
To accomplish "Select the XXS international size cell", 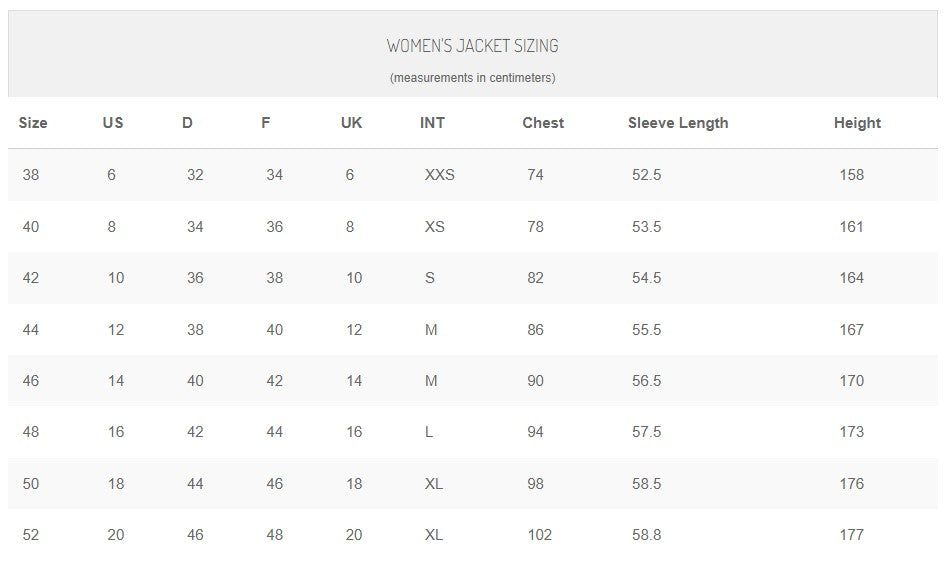I will [440, 175].
